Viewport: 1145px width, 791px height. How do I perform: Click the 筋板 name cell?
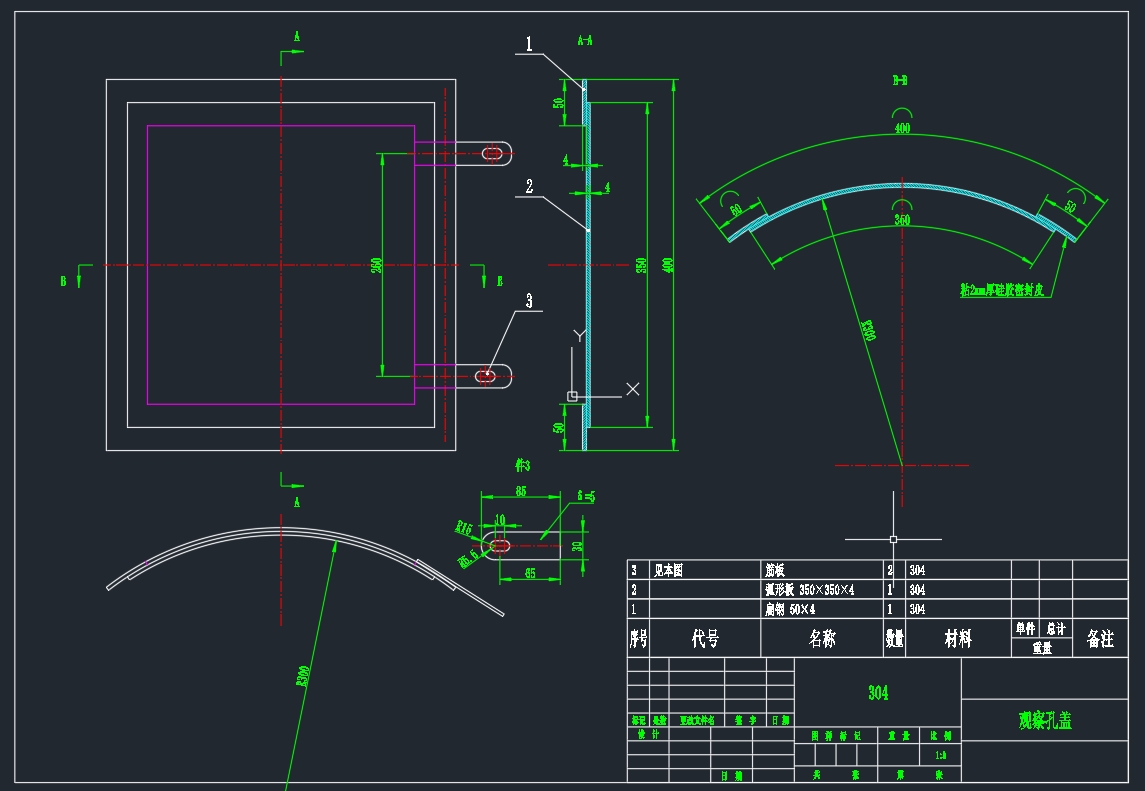point(822,570)
